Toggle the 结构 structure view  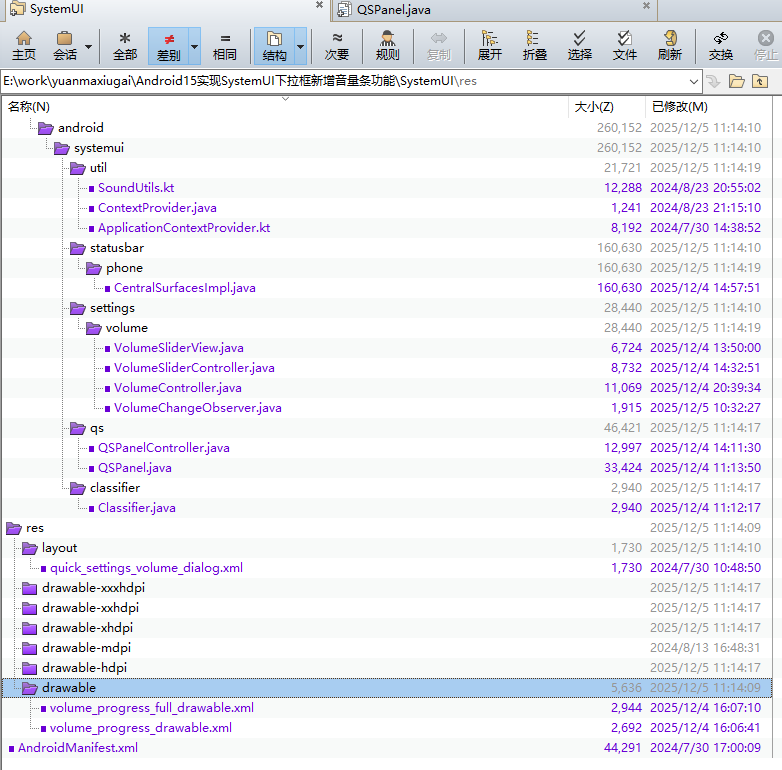pos(274,46)
